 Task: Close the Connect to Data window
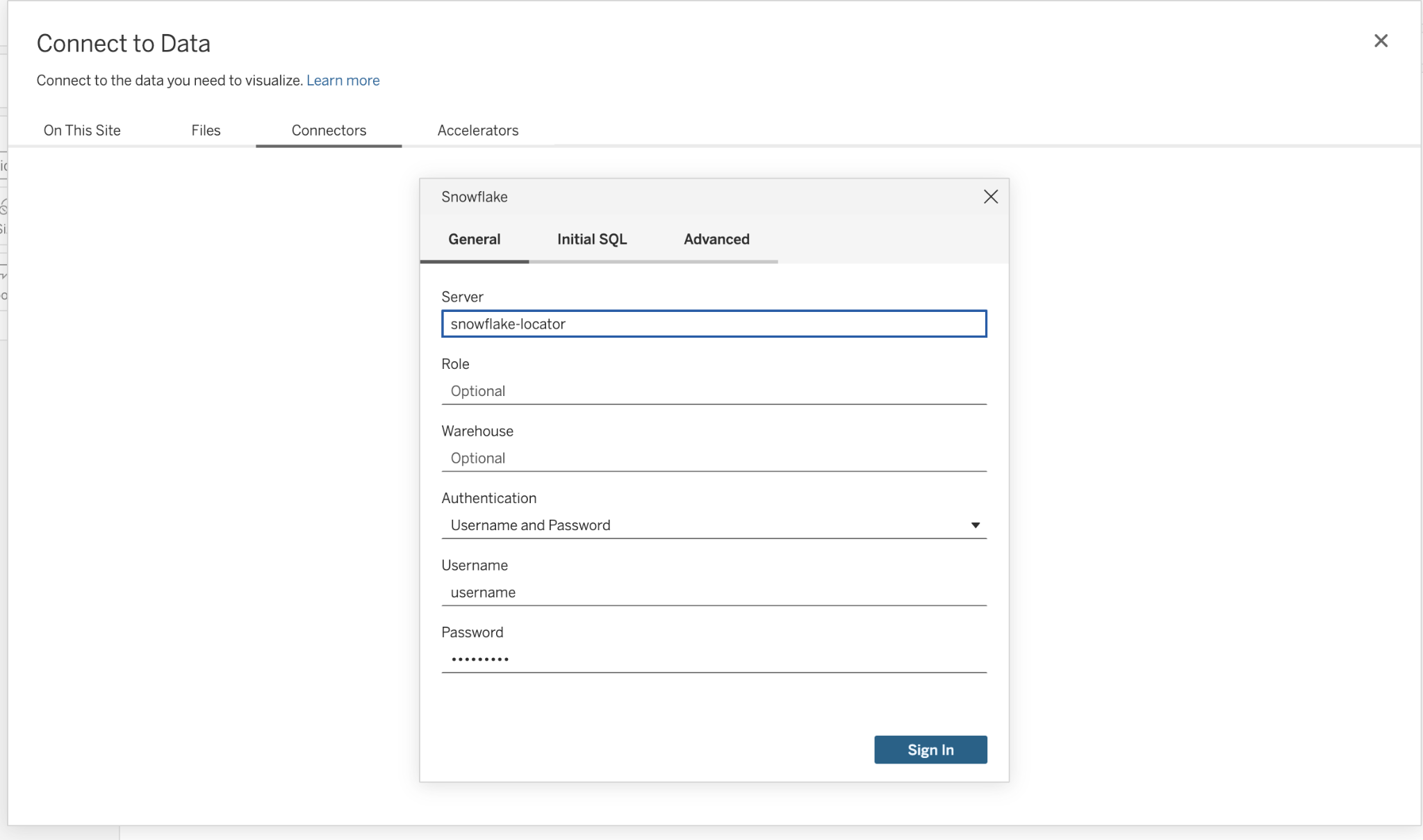[x=1381, y=41]
